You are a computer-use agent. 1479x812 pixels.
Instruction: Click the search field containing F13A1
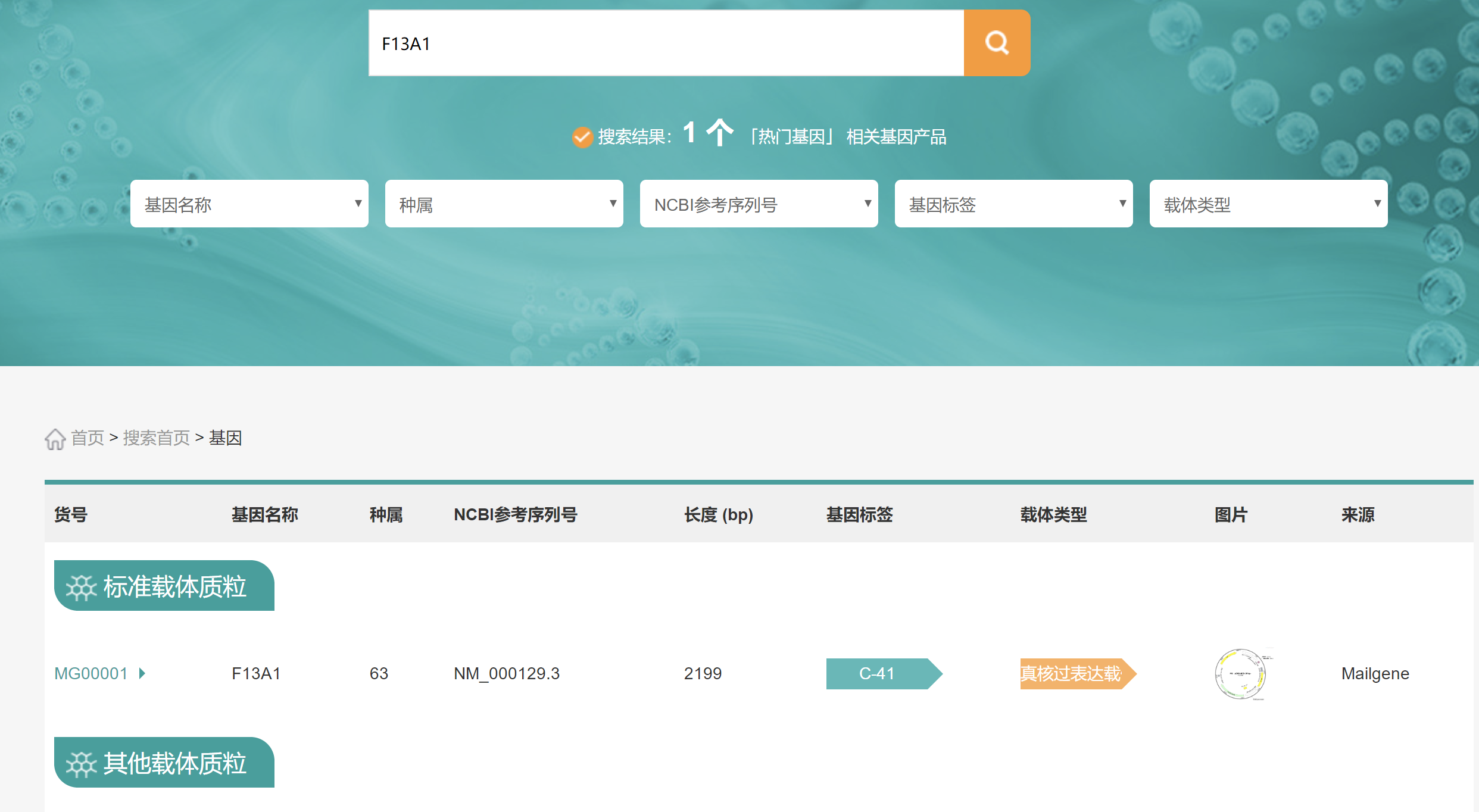coord(666,43)
